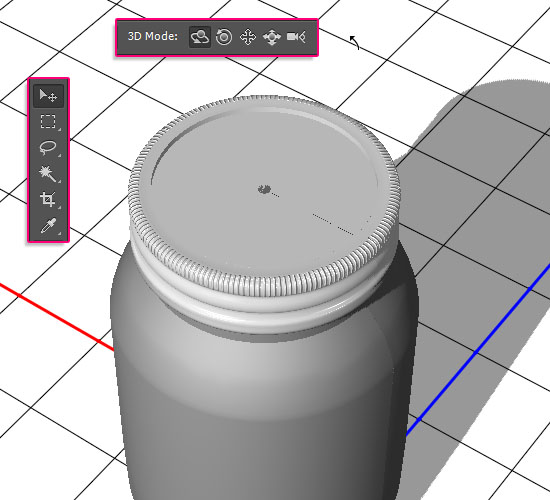Pick the Rectangular Marquee tool
The height and width of the screenshot is (500, 550).
pos(48,121)
